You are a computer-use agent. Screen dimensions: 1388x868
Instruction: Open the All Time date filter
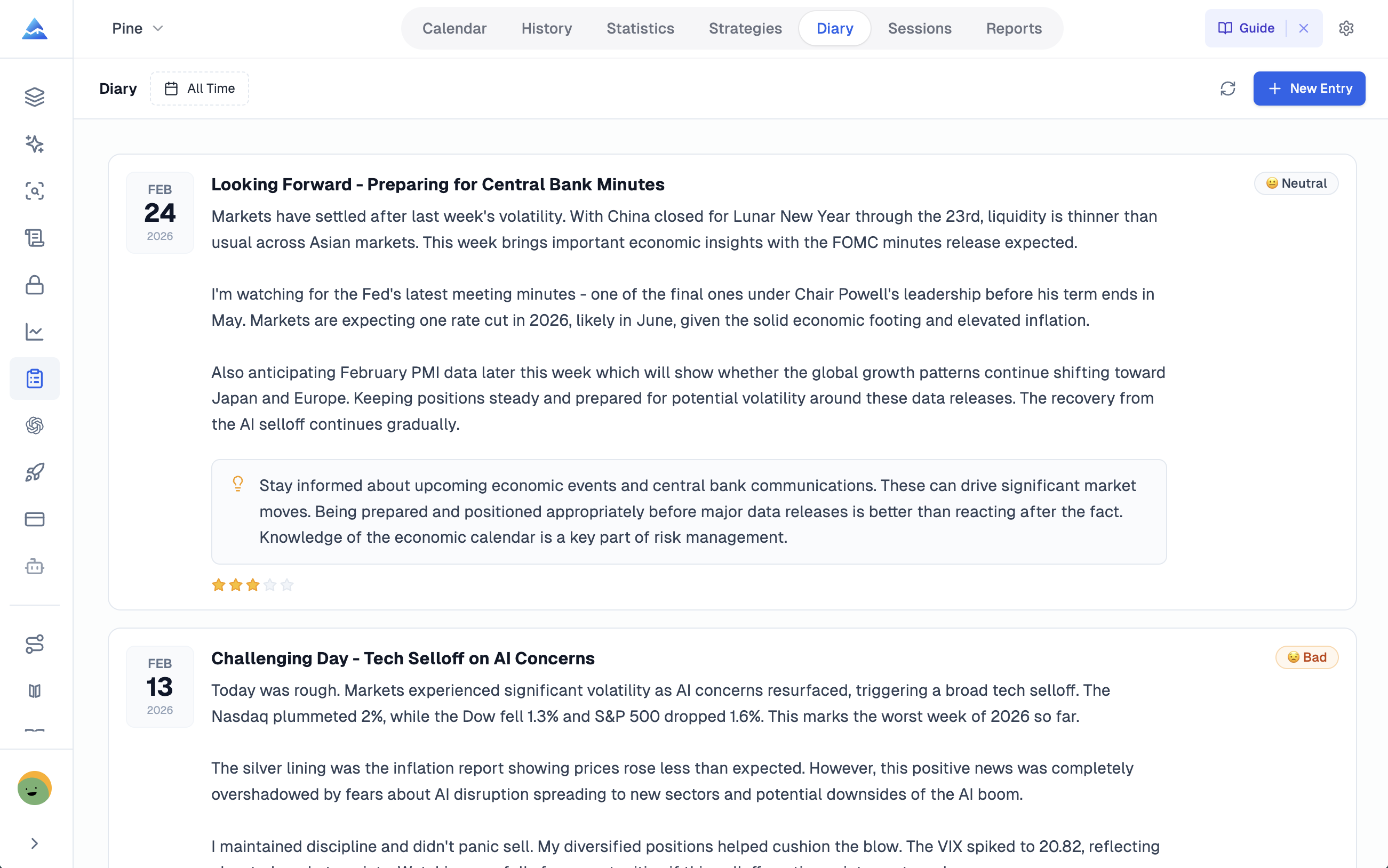[200, 89]
